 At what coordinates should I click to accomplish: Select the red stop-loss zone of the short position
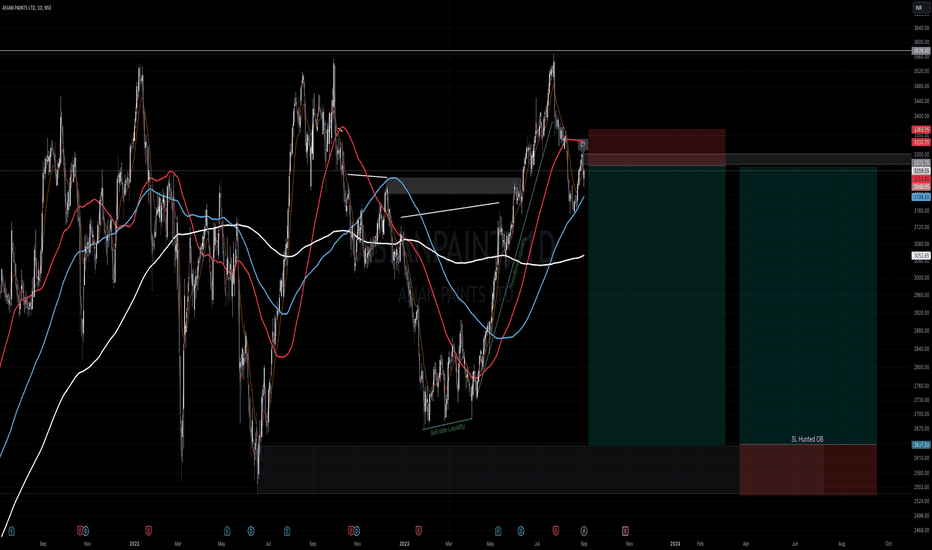tap(657, 147)
